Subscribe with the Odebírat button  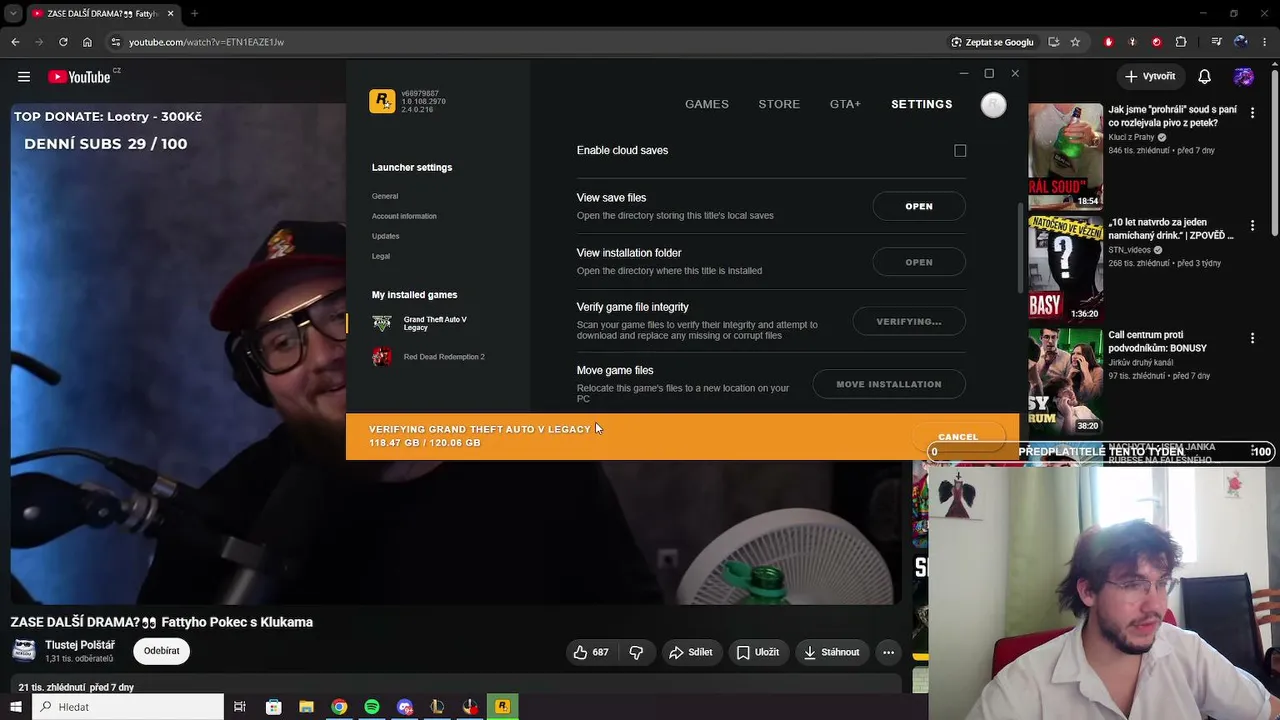click(x=162, y=651)
